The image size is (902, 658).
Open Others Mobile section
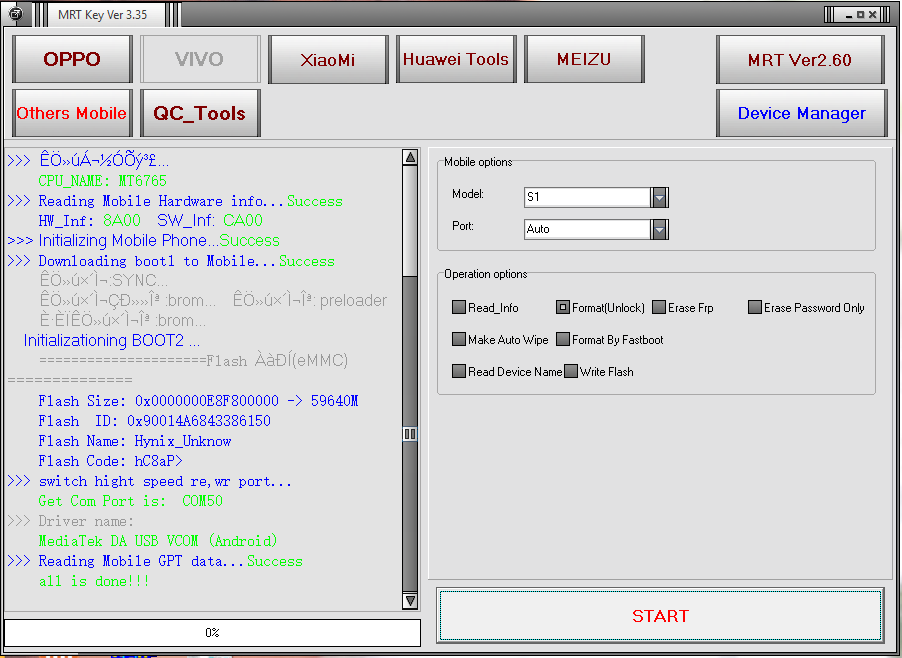point(72,113)
